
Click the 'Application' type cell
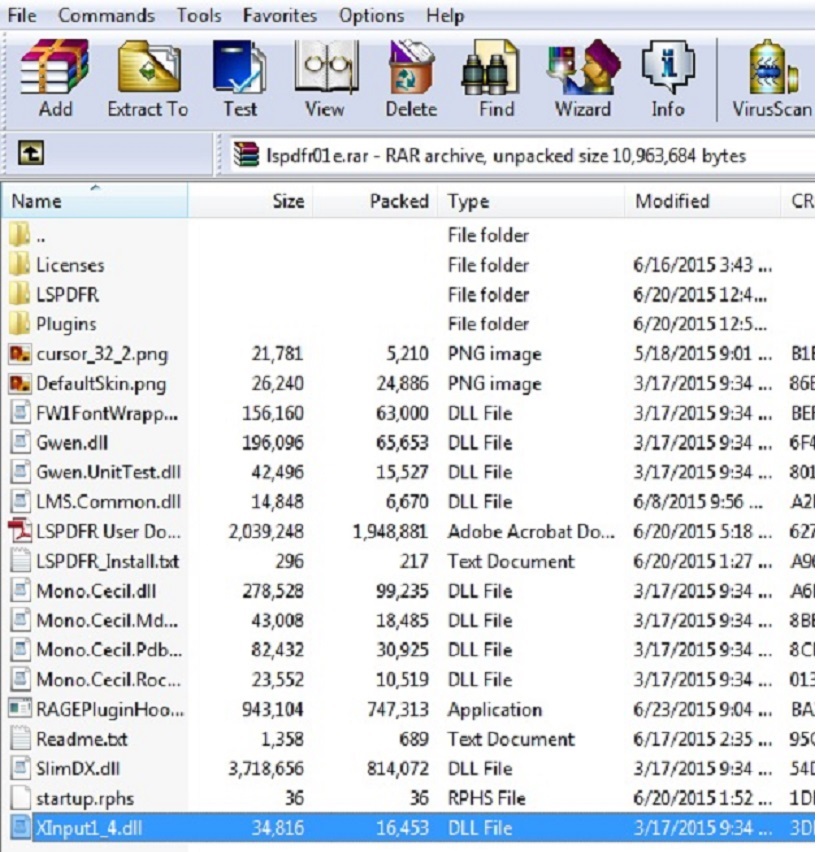point(495,709)
